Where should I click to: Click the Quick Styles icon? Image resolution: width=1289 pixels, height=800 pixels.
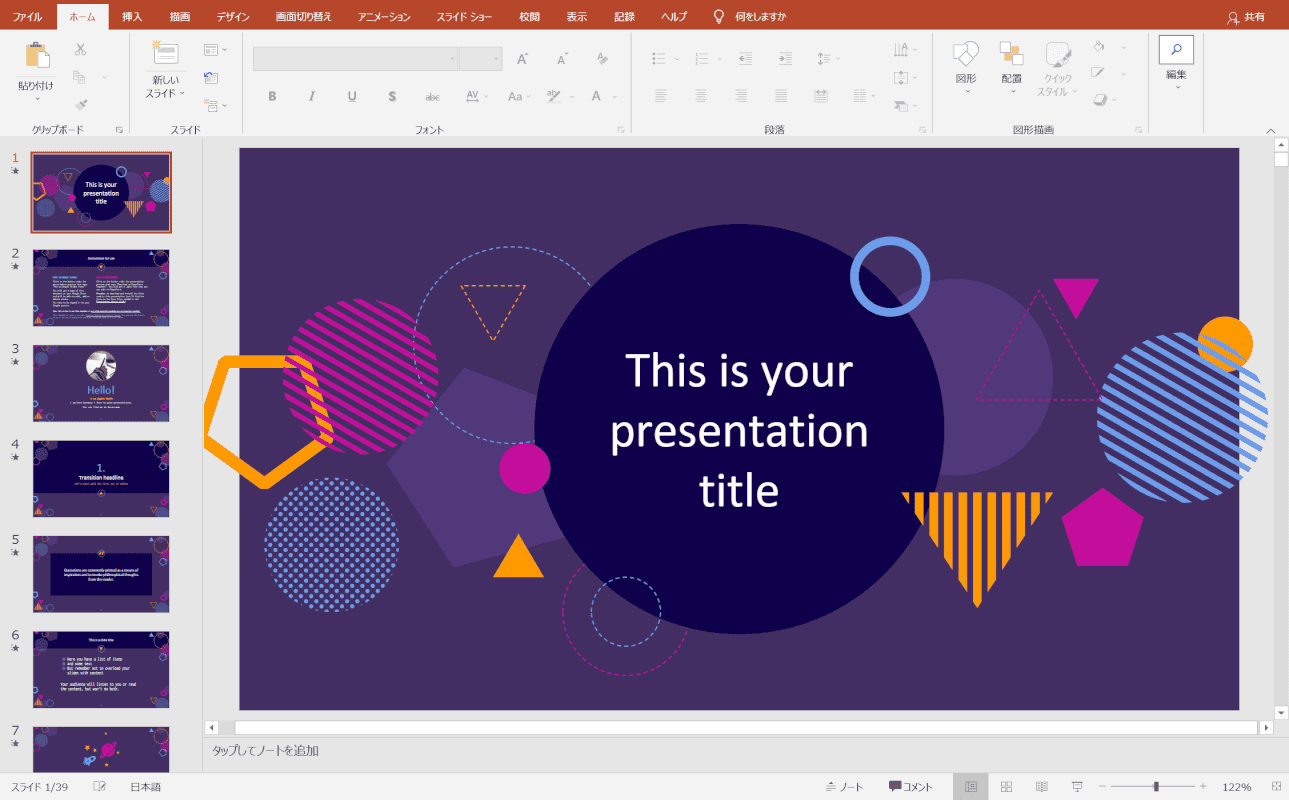[1058, 55]
